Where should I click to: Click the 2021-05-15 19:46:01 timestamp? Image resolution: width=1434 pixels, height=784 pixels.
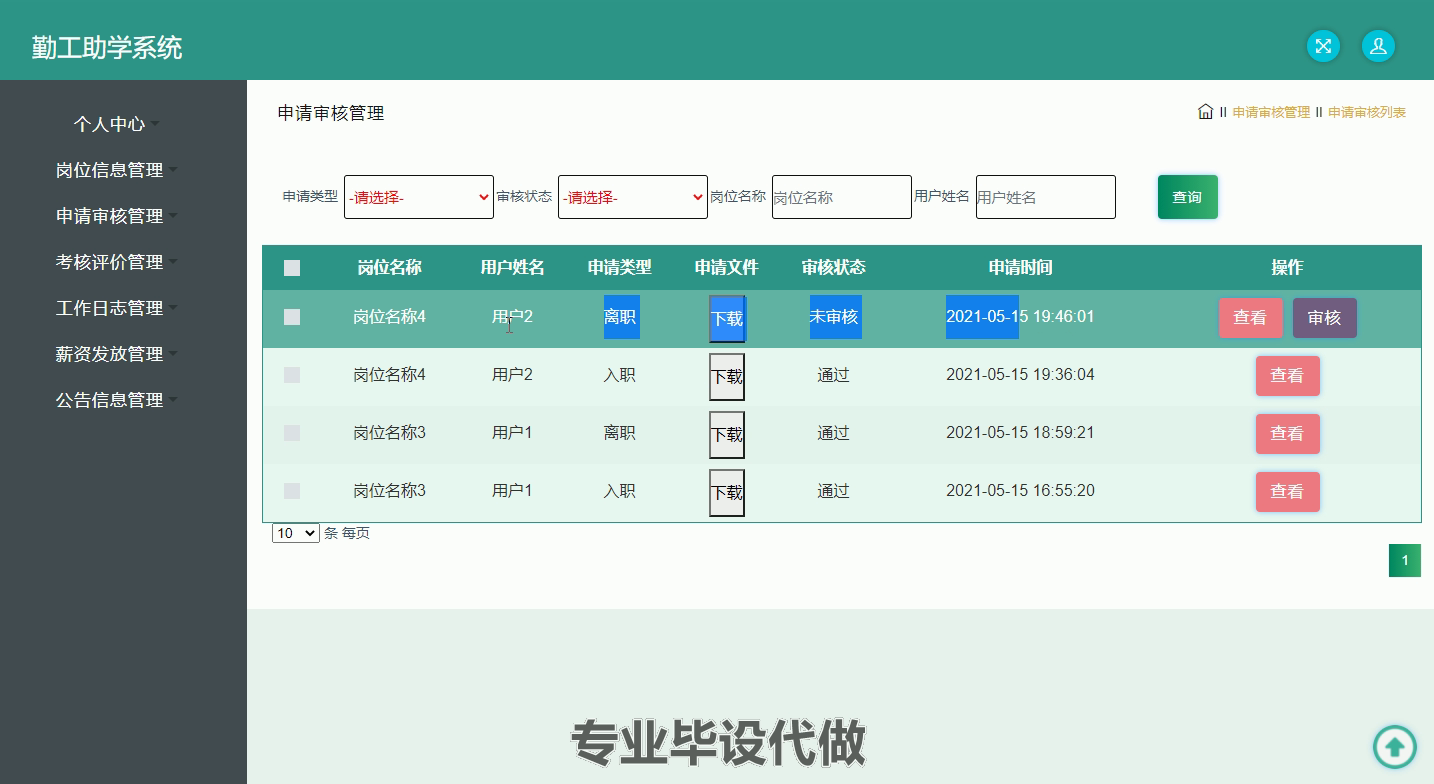[1020, 317]
